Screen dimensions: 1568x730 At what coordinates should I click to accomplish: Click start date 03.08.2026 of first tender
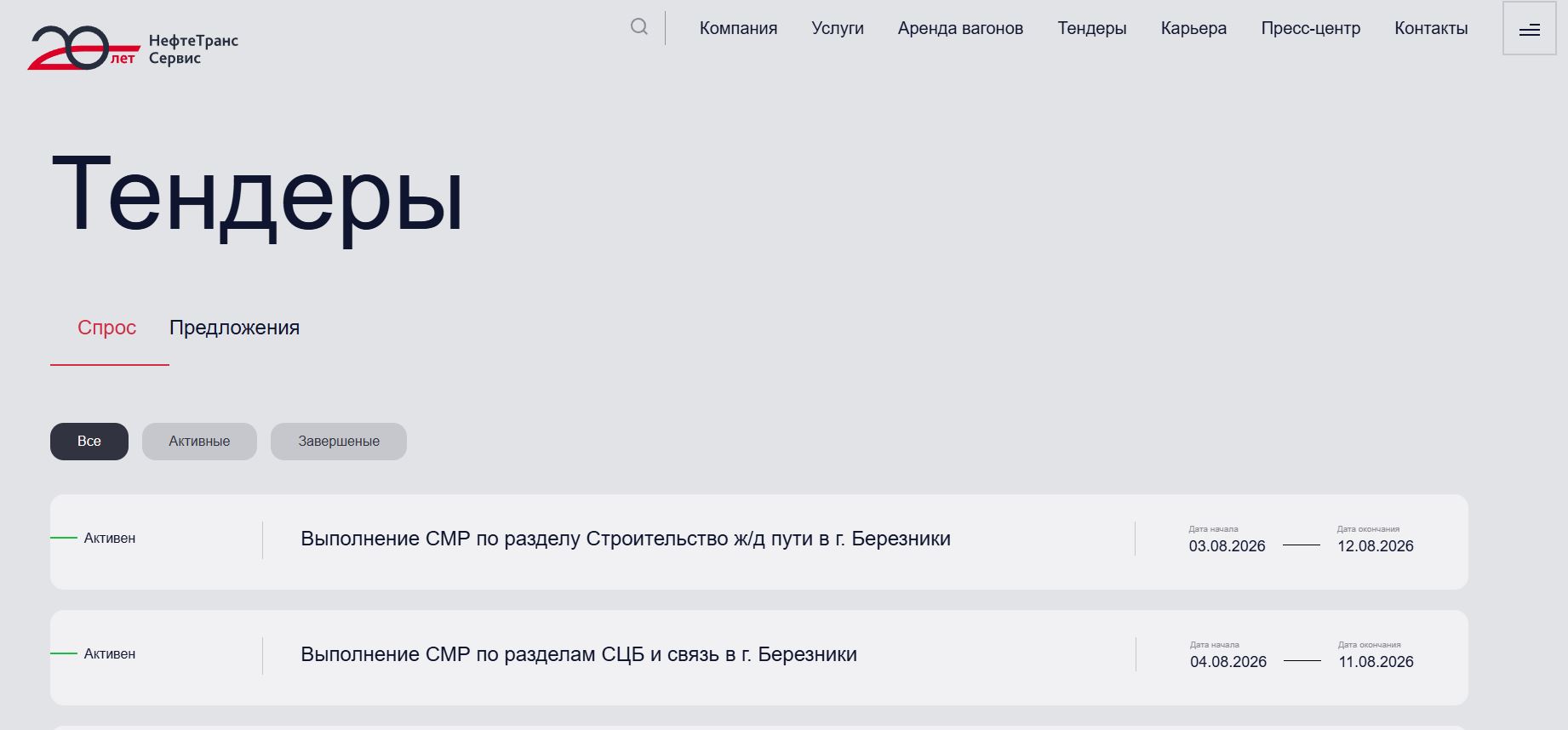tap(1228, 545)
